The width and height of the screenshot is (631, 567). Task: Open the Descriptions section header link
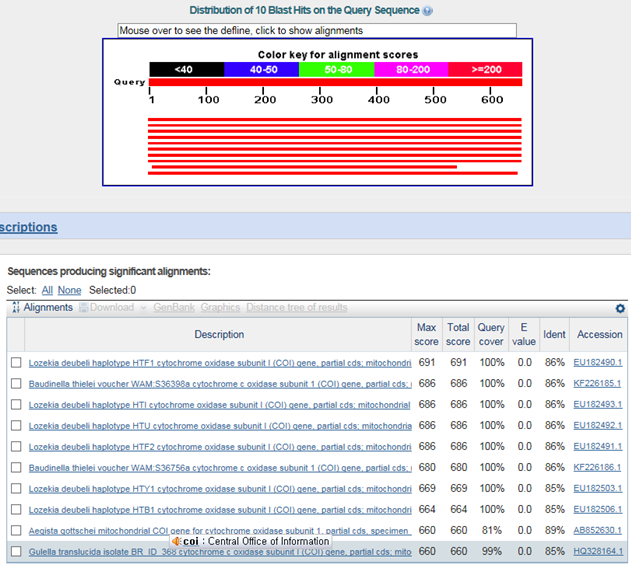point(29,227)
